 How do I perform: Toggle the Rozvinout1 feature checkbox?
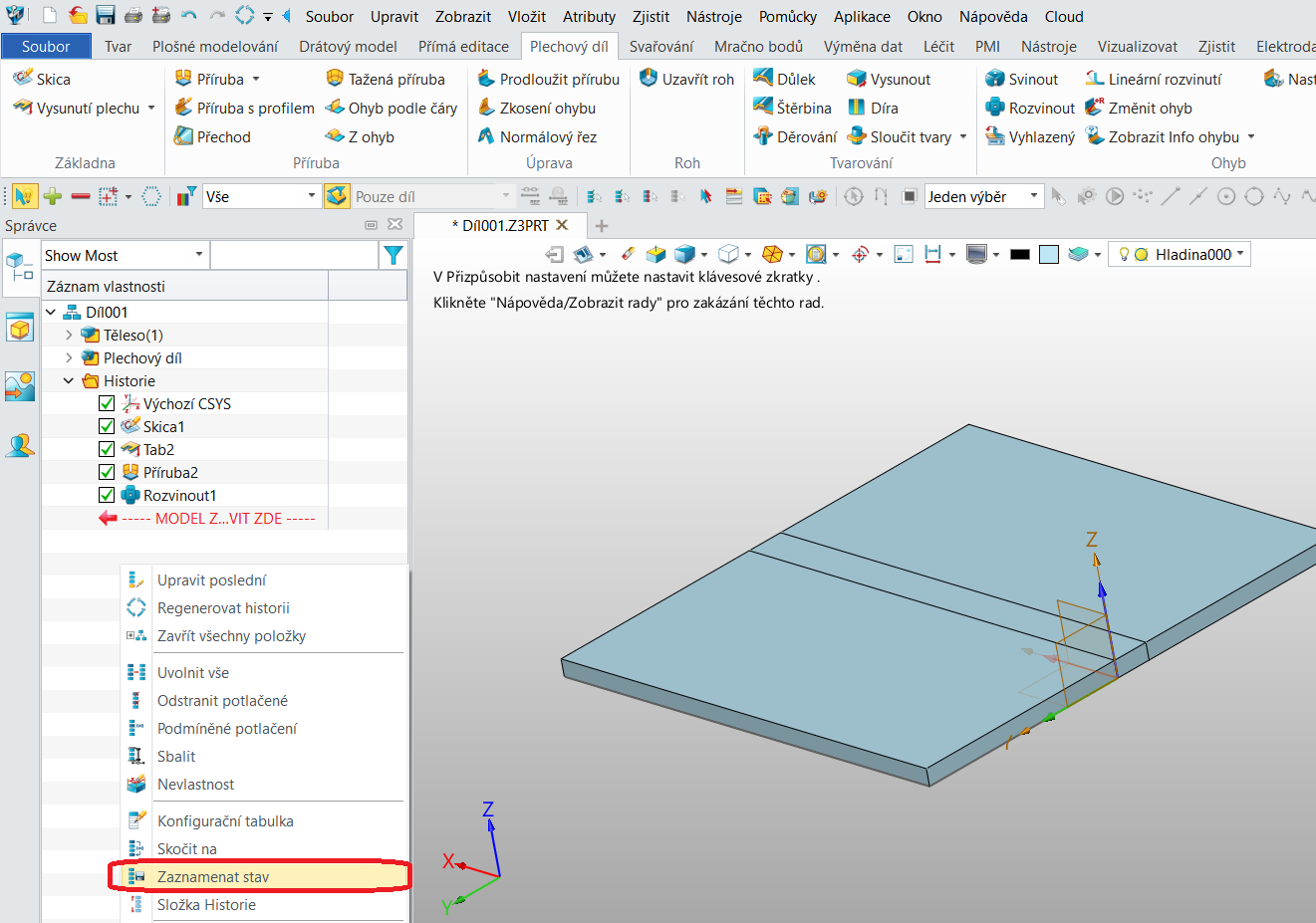pyautogui.click(x=107, y=495)
